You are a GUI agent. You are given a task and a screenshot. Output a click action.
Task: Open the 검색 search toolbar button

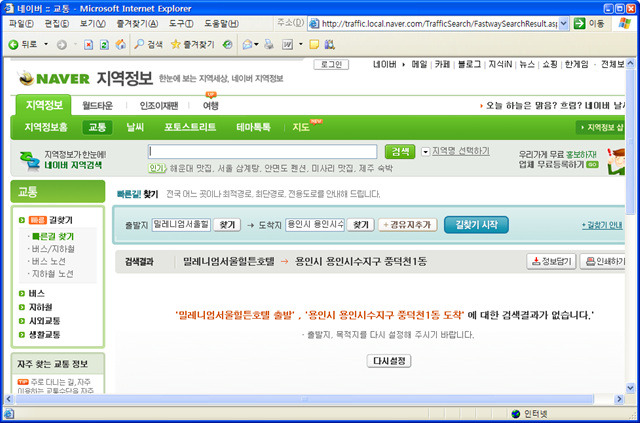point(148,45)
